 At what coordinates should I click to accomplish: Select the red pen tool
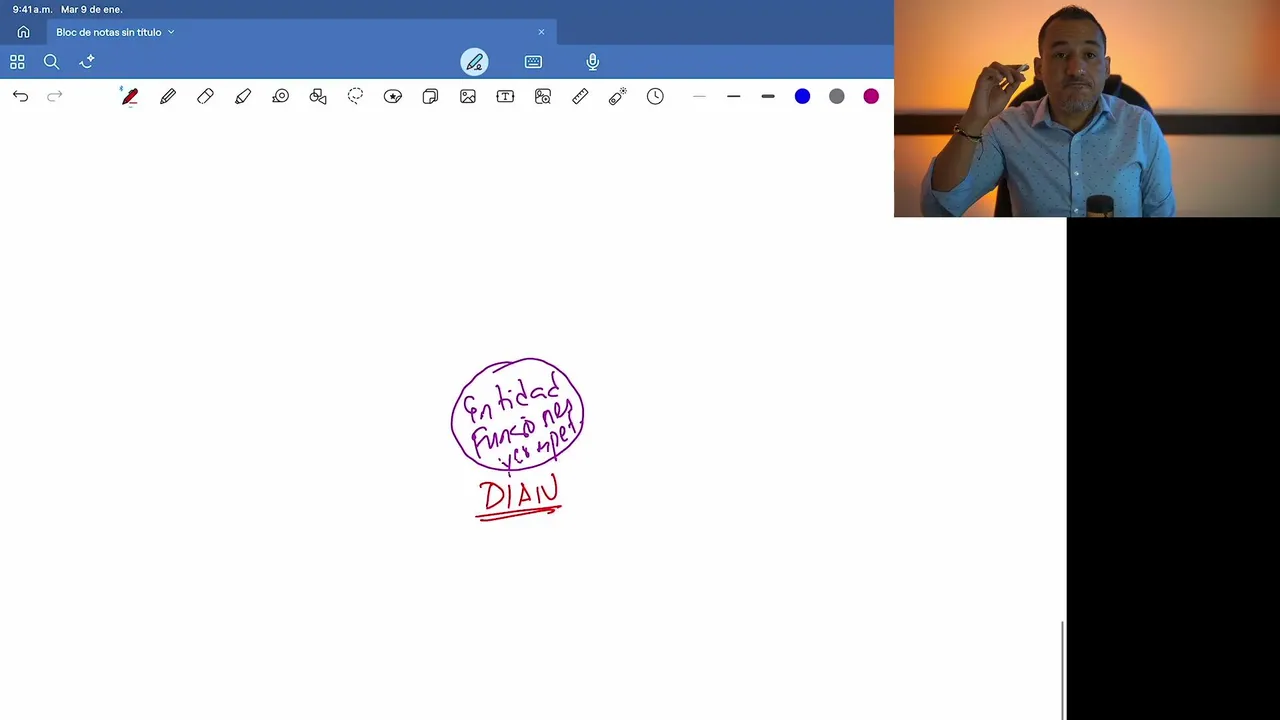pos(130,96)
